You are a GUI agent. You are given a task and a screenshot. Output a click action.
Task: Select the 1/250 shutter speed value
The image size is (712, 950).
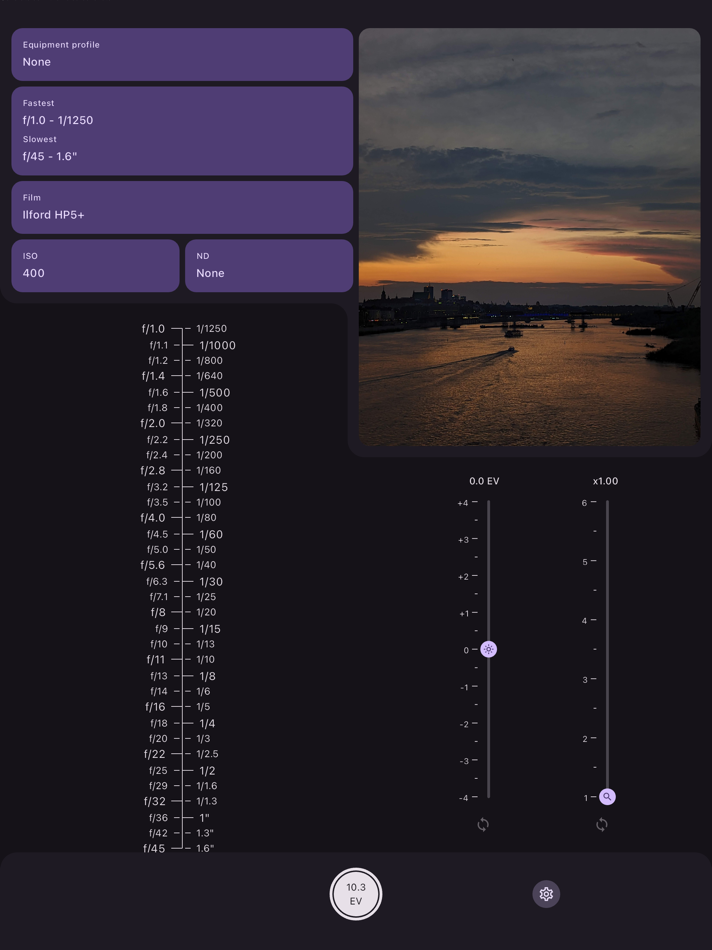215,440
